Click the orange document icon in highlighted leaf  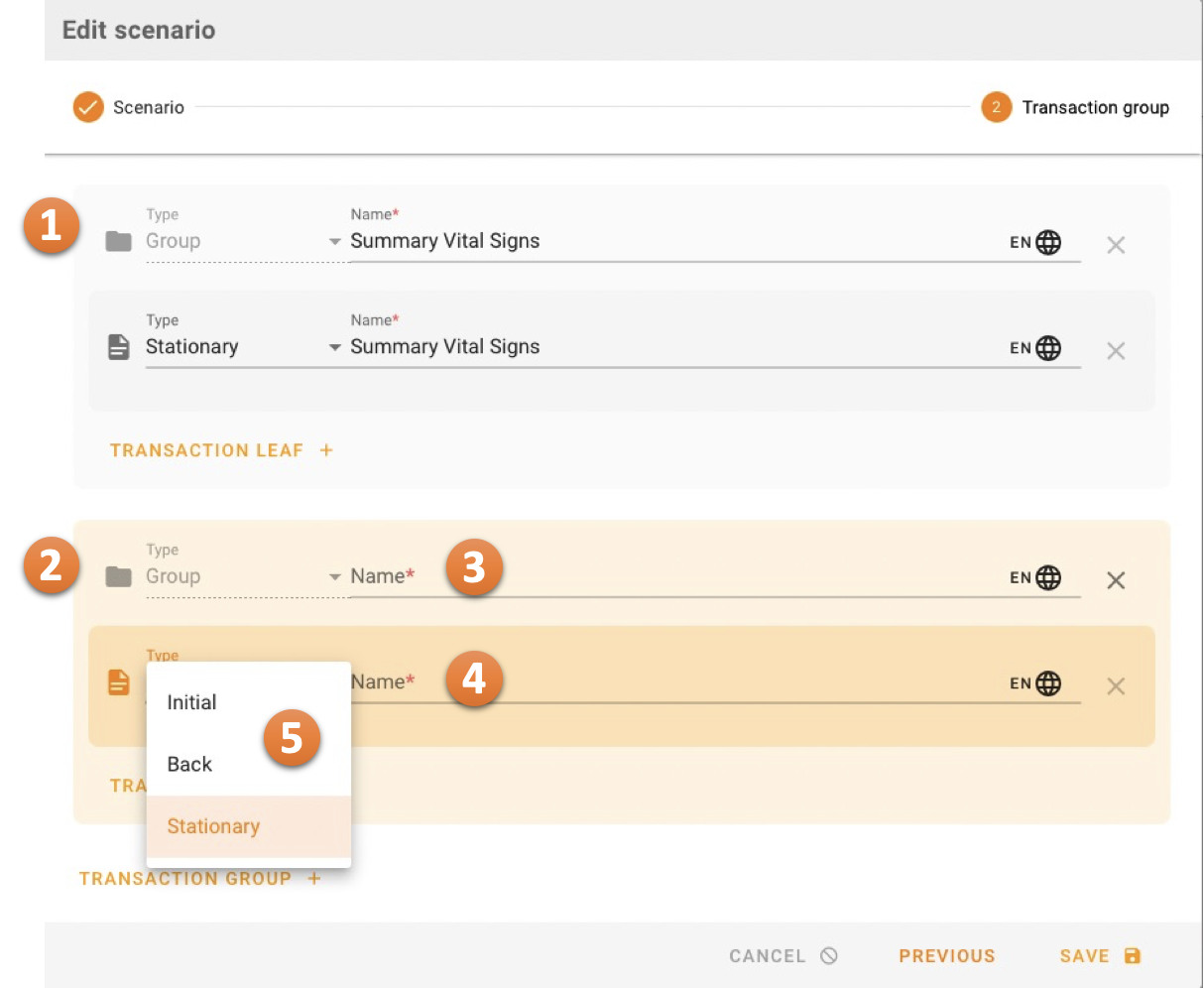pyautogui.click(x=119, y=682)
